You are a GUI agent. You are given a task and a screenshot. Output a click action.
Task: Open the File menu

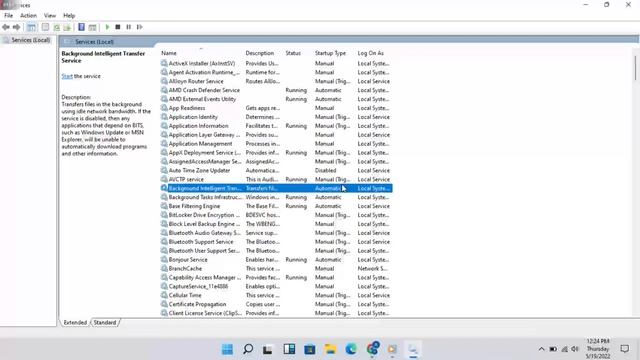coord(8,16)
